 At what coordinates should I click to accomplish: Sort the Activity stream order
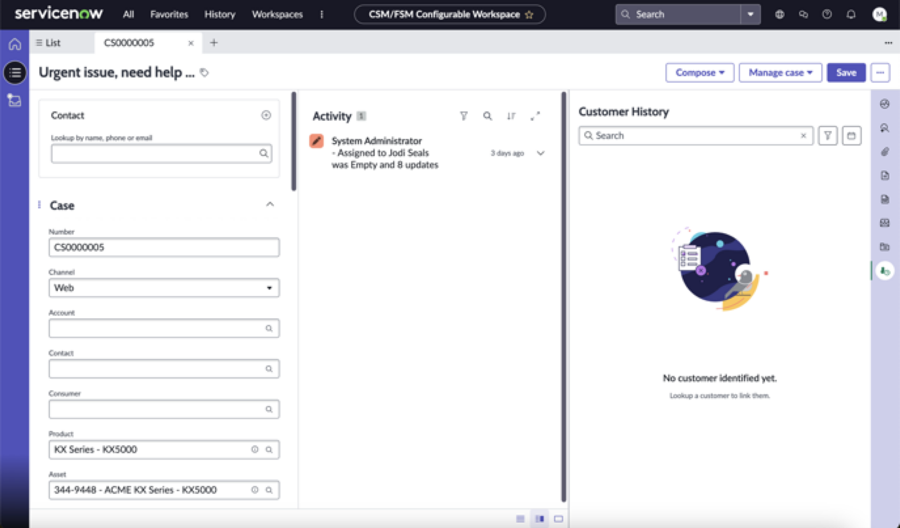pos(511,116)
